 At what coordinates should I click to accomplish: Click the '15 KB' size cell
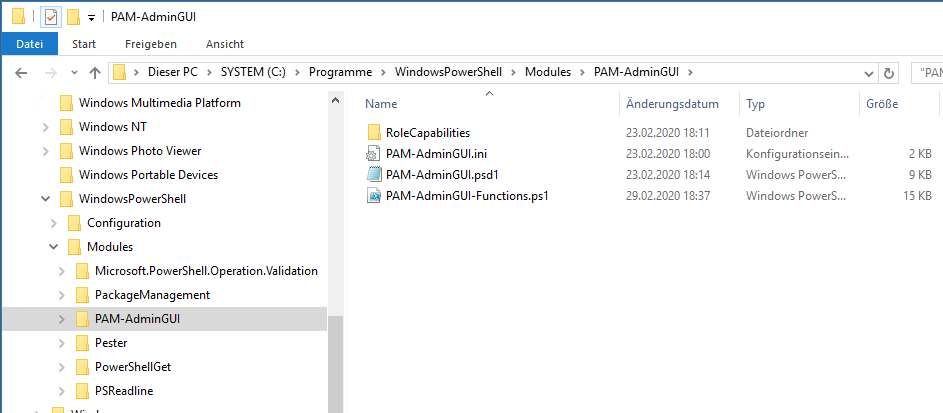pyautogui.click(x=917, y=196)
